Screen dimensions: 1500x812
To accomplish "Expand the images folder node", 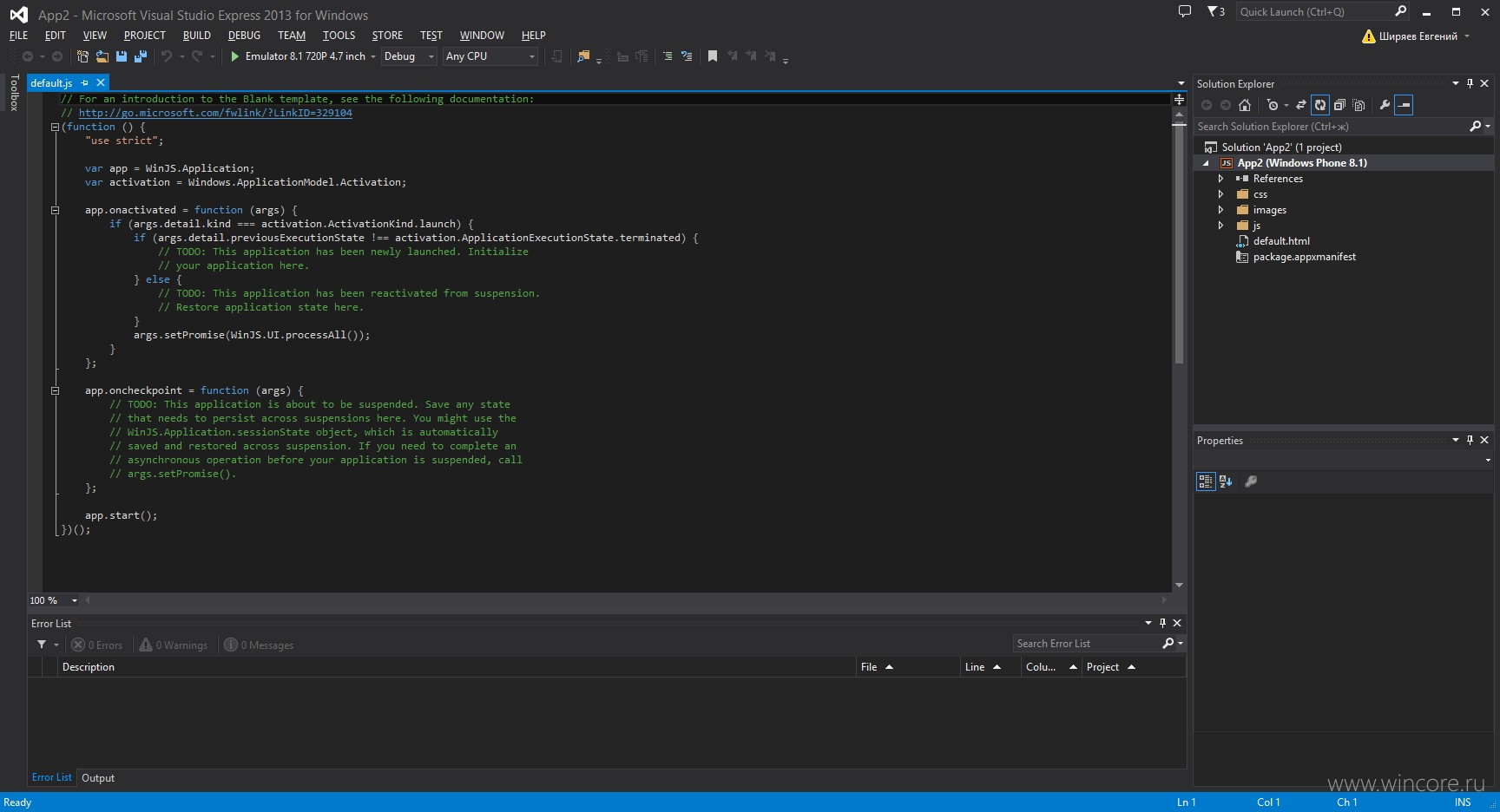I will 1220,210.
